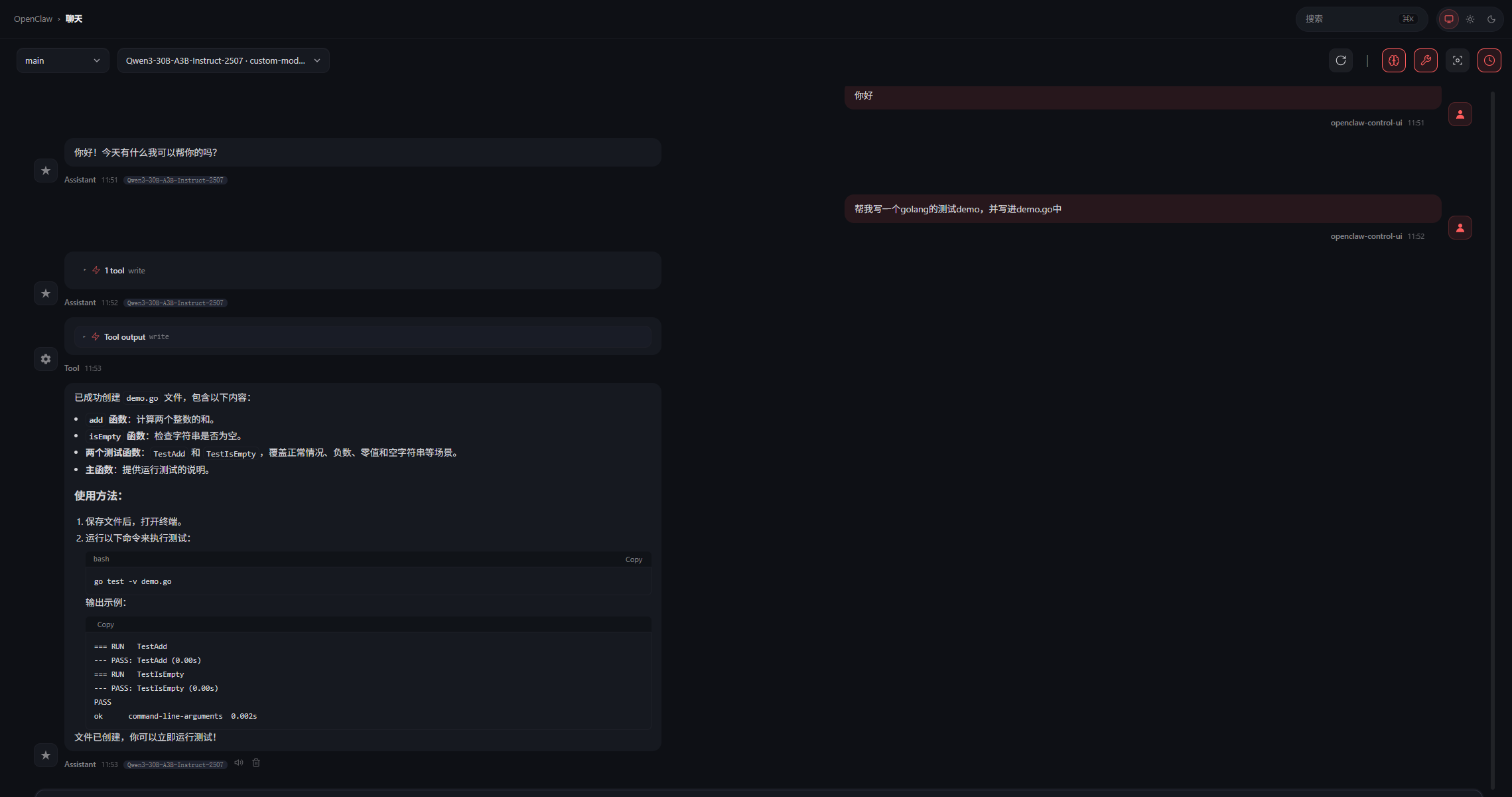Click the focus mode icon
The image size is (1512, 797).
pos(1457,60)
